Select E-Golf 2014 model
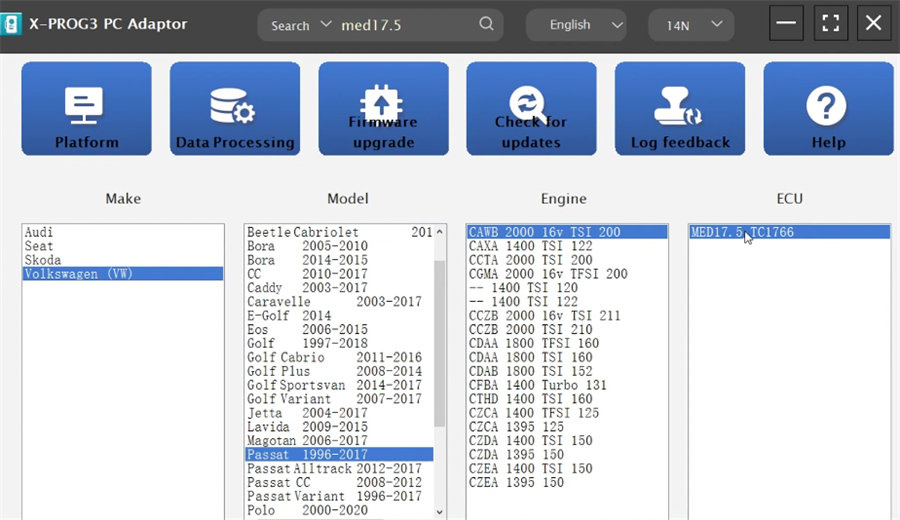This screenshot has width=900, height=520. (x=339, y=315)
